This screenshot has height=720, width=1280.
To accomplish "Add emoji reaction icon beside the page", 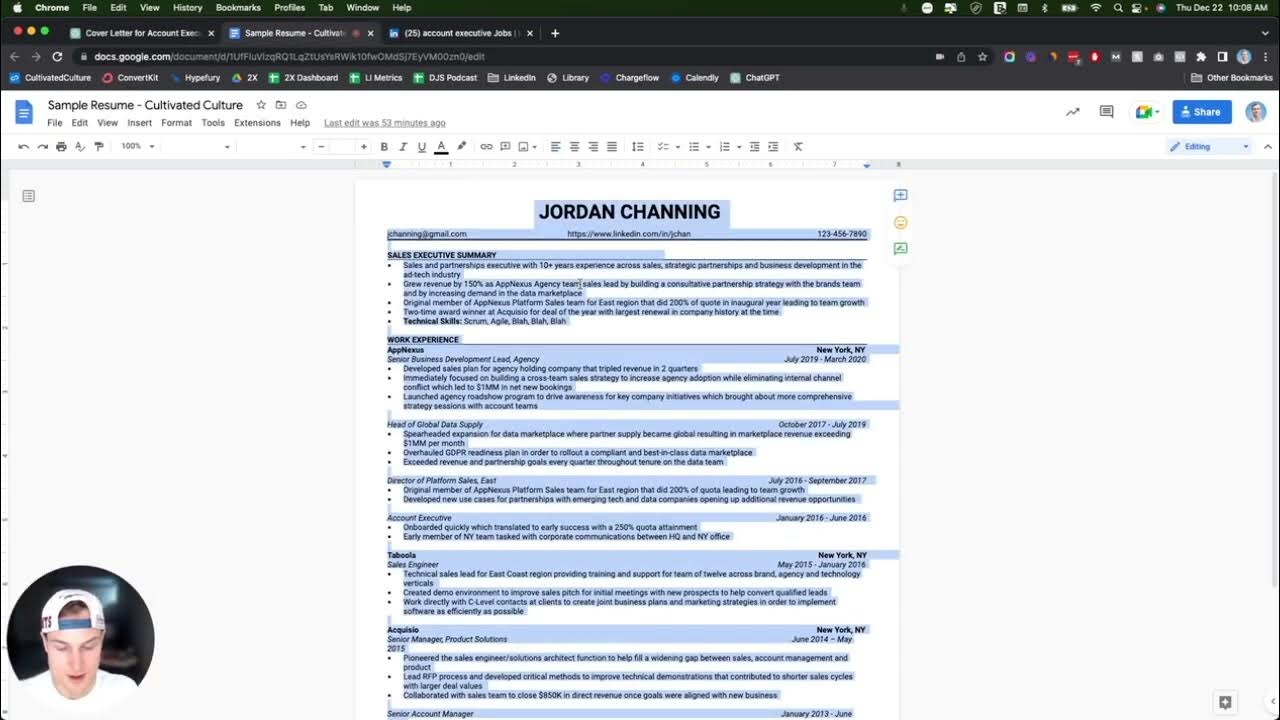I will pyautogui.click(x=900, y=222).
